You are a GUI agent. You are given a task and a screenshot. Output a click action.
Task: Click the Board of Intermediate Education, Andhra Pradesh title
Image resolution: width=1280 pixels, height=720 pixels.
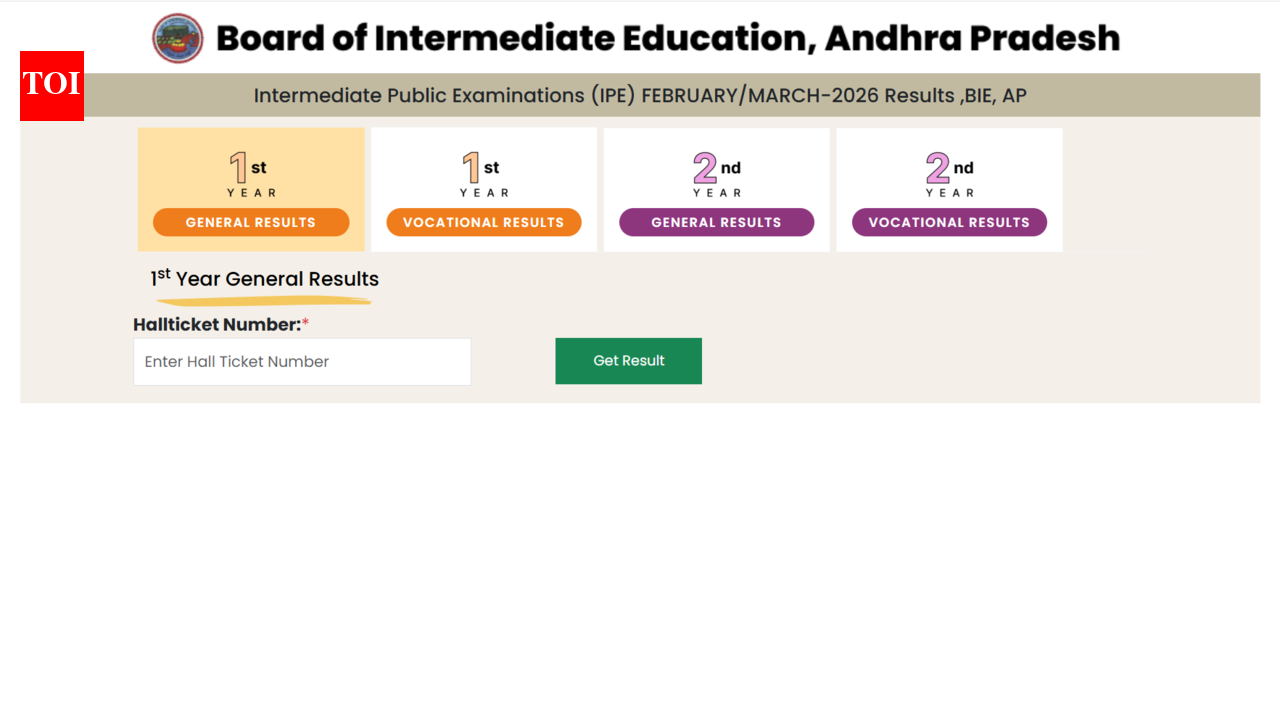pyautogui.click(x=668, y=39)
